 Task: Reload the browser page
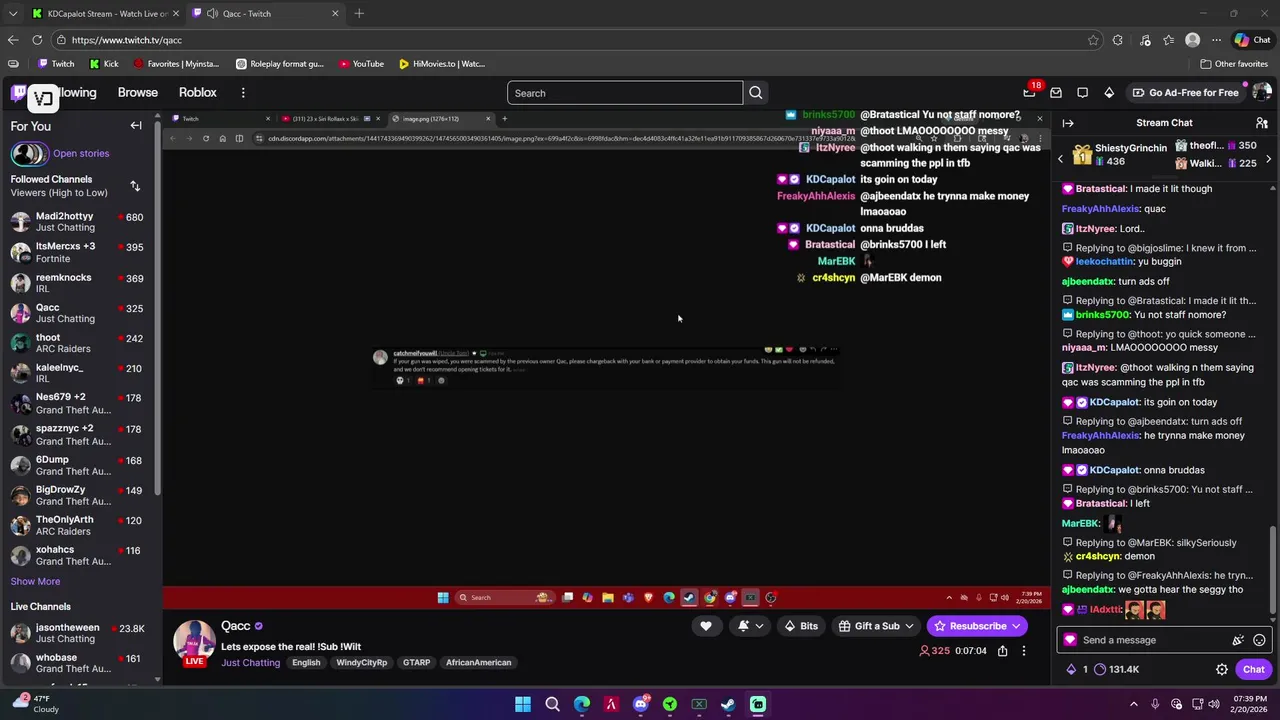pos(37,40)
